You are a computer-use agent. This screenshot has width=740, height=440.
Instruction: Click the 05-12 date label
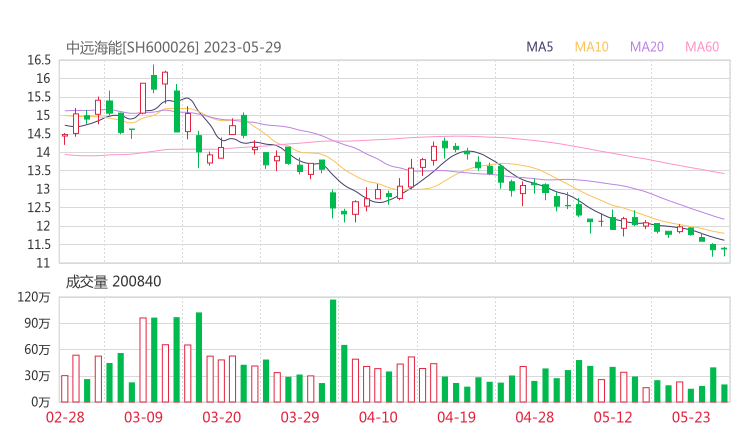613,417
